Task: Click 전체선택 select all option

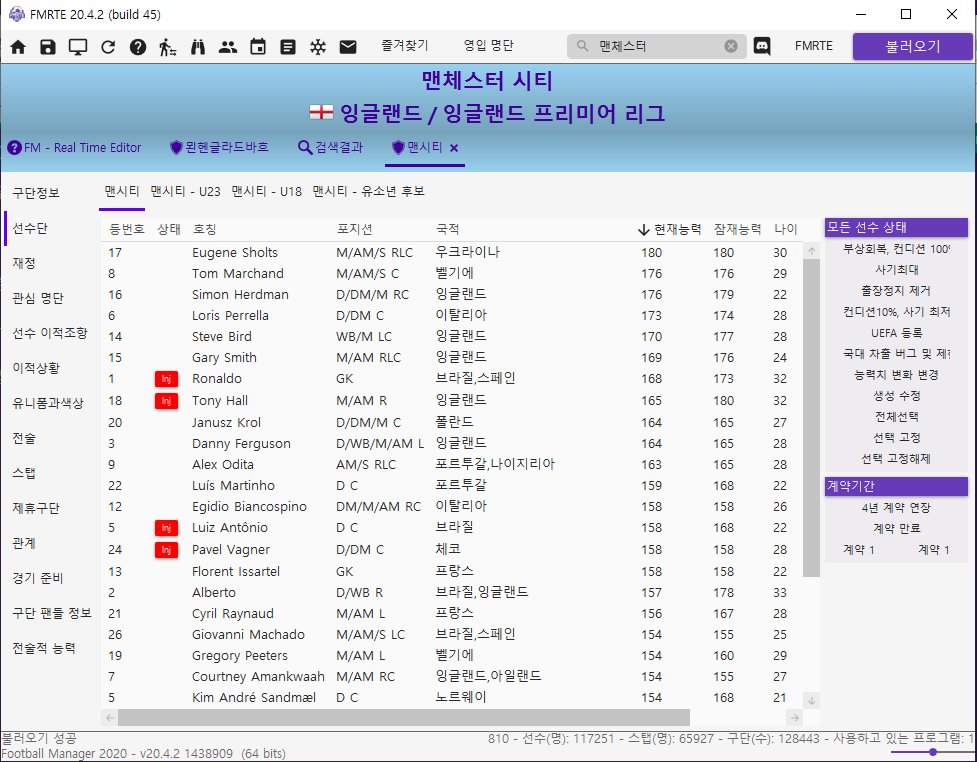Action: tap(896, 417)
